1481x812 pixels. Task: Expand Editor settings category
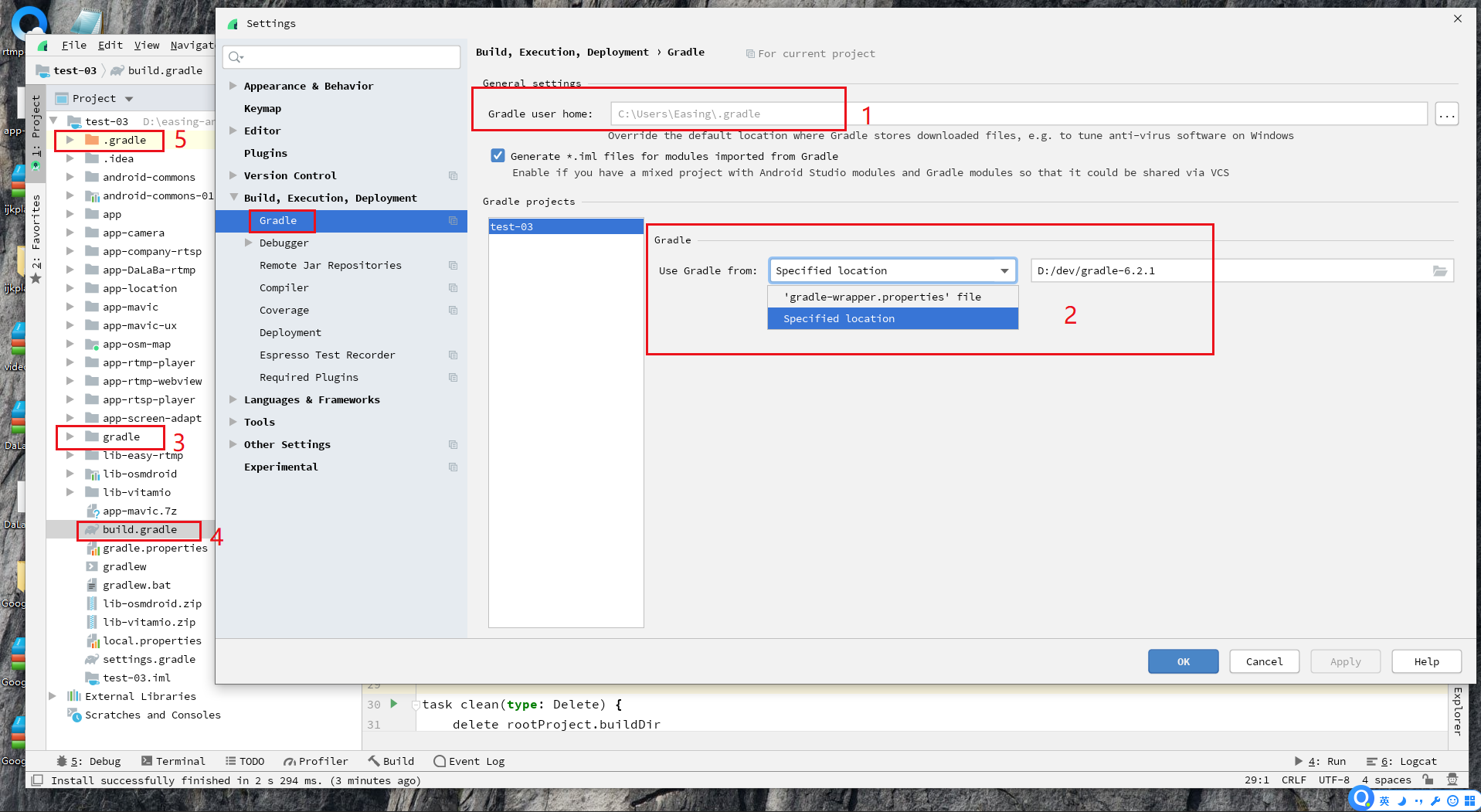(x=233, y=131)
